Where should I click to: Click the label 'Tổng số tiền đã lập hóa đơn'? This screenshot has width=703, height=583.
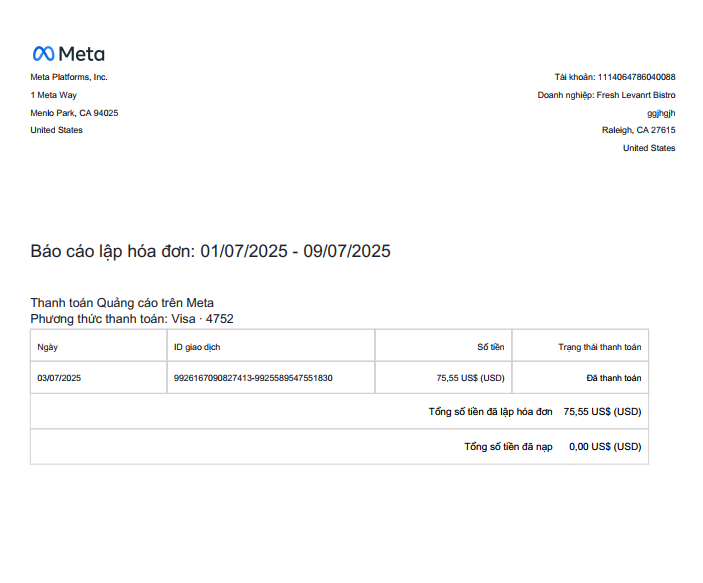pyautogui.click(x=490, y=412)
